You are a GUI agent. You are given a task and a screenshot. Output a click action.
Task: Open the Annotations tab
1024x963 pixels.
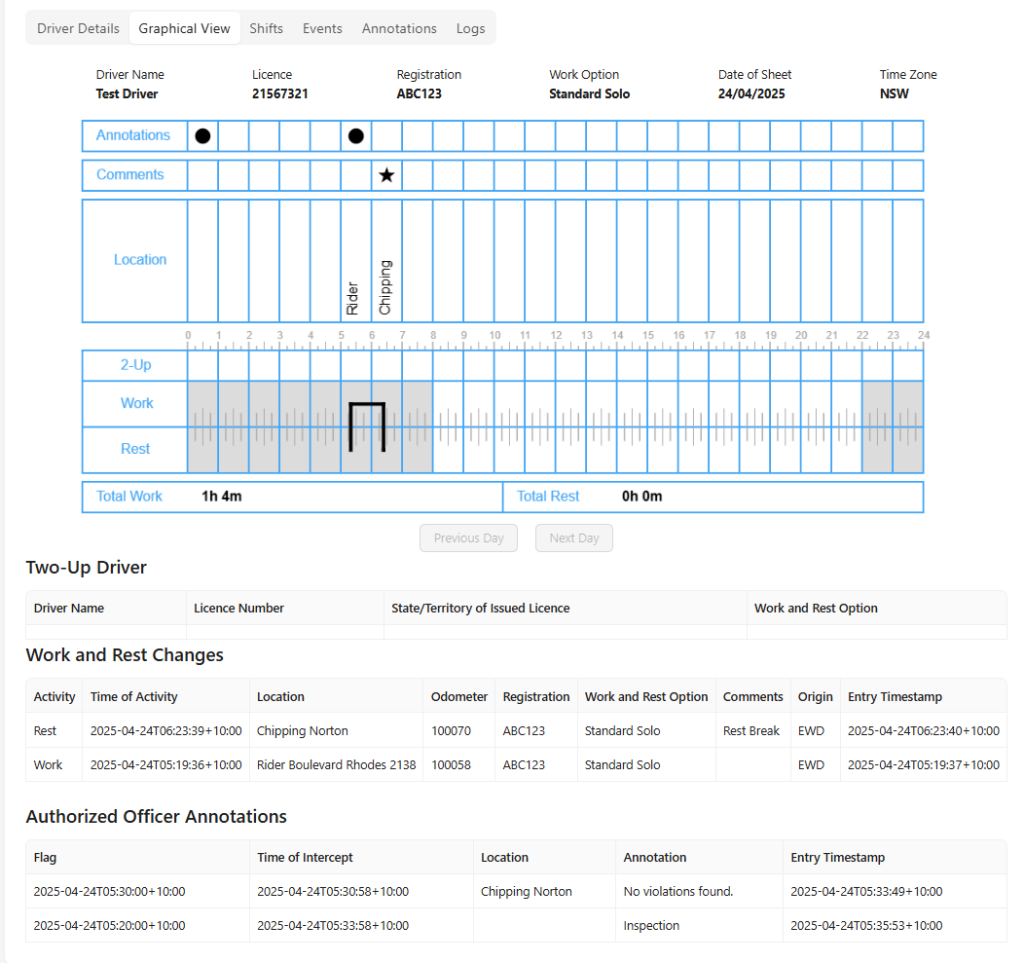click(399, 28)
